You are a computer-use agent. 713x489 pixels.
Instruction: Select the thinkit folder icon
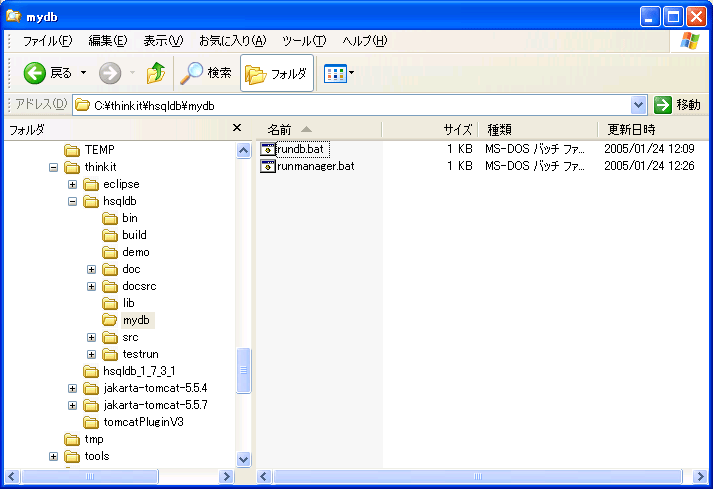tap(72, 167)
